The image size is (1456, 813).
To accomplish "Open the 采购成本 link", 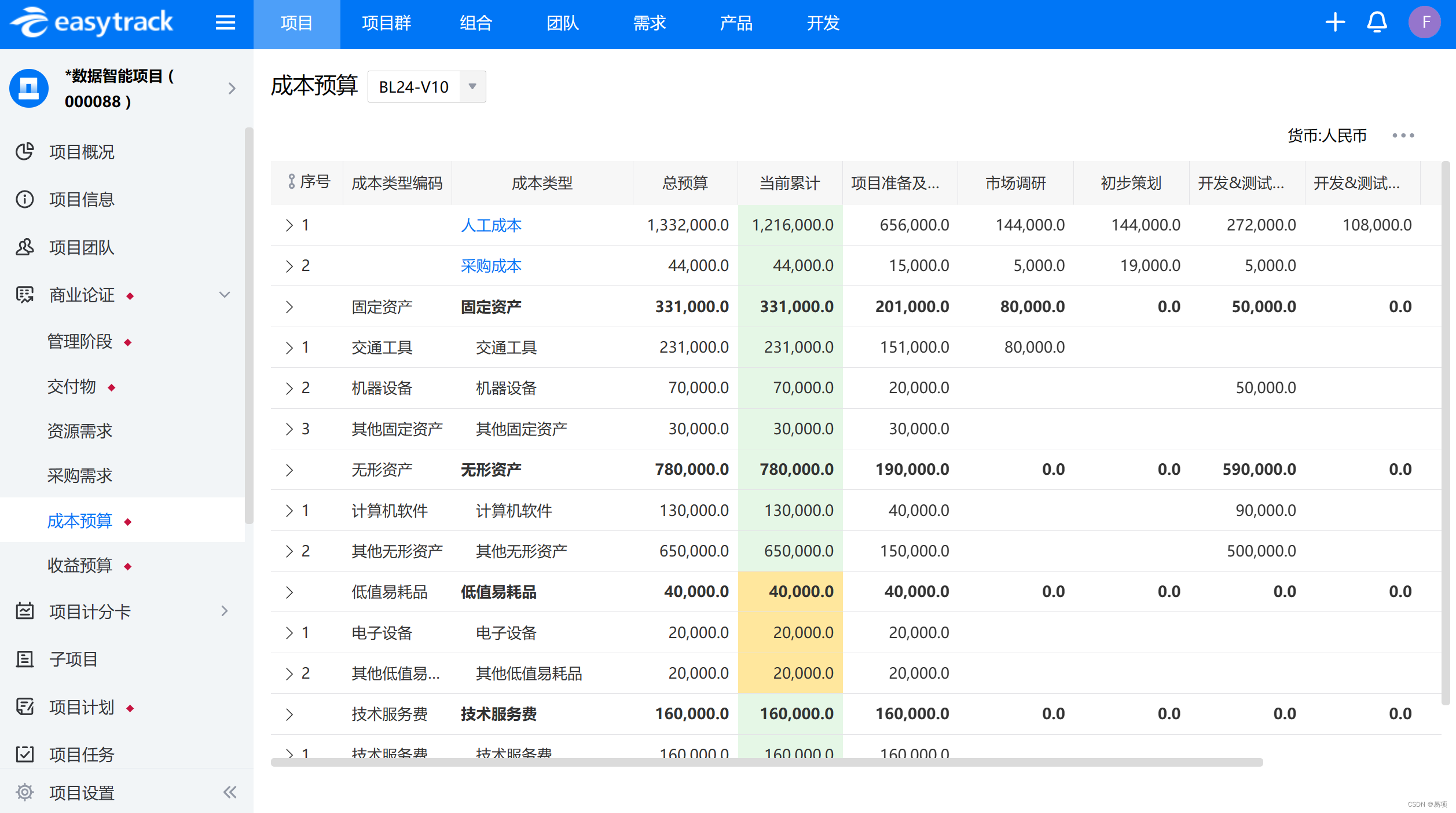I will [491, 266].
